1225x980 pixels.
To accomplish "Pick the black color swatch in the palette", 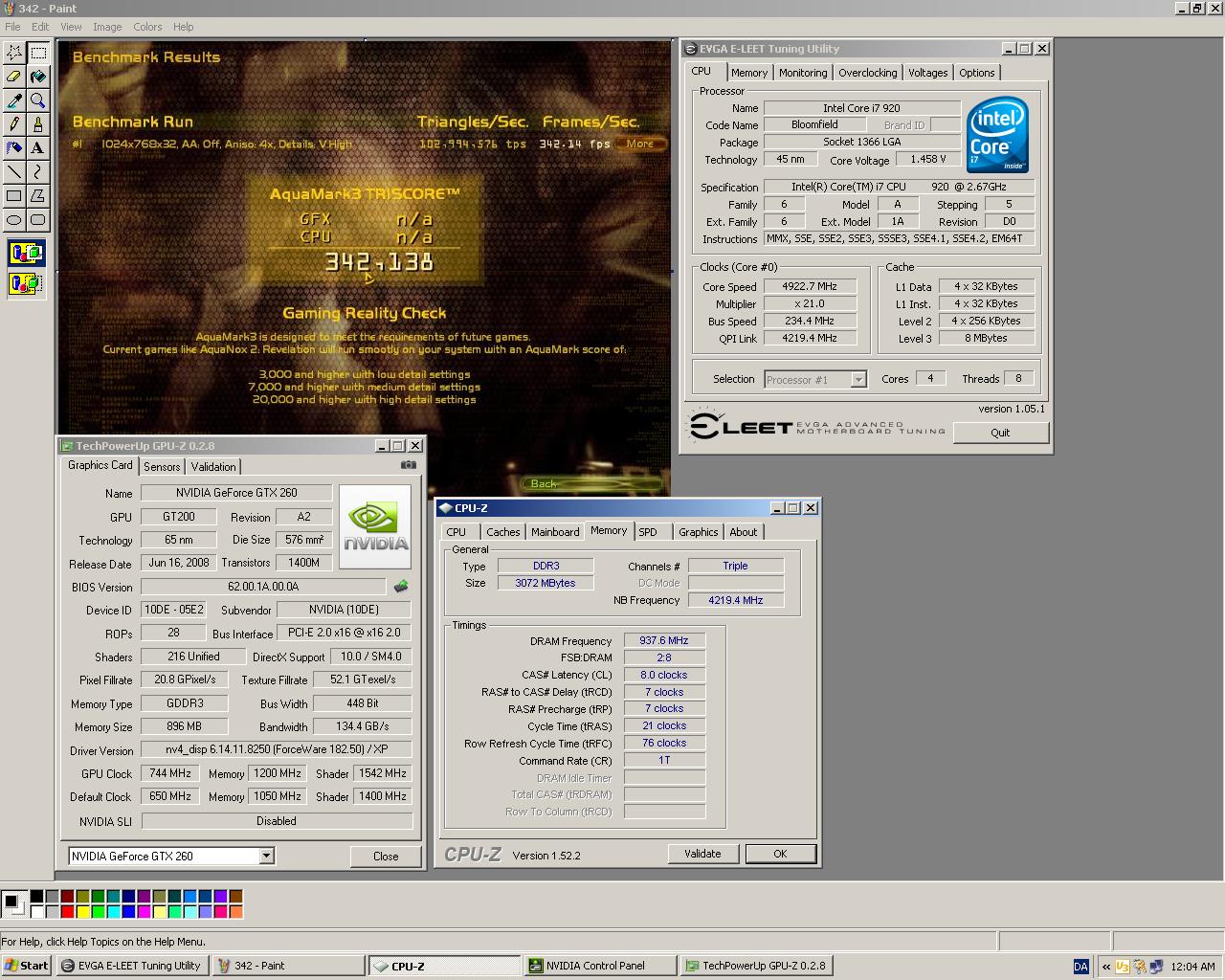I will coord(35,897).
